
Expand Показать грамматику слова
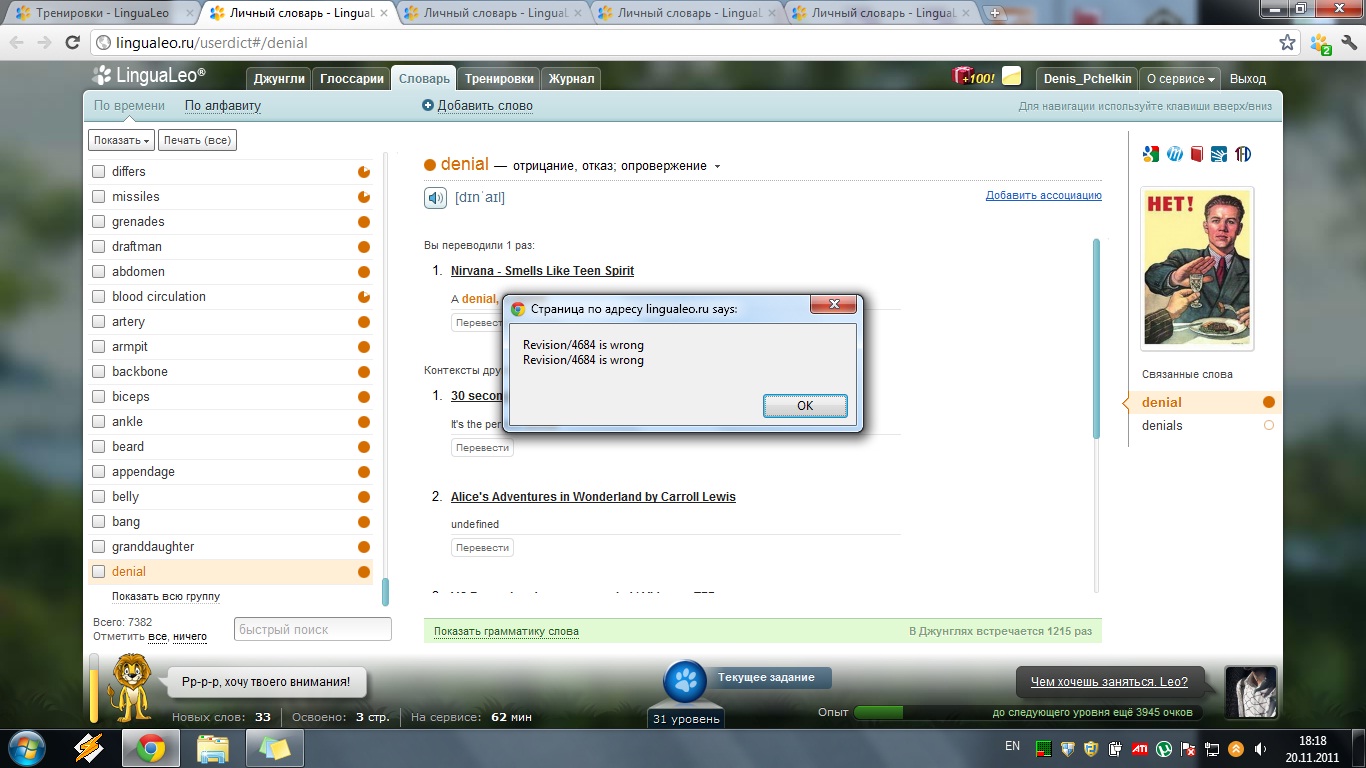pyautogui.click(x=506, y=631)
